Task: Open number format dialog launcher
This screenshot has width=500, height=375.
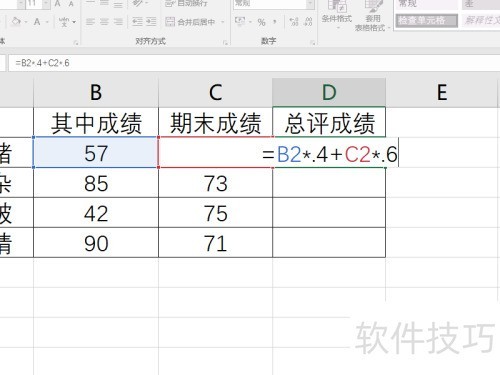Action: click(313, 42)
